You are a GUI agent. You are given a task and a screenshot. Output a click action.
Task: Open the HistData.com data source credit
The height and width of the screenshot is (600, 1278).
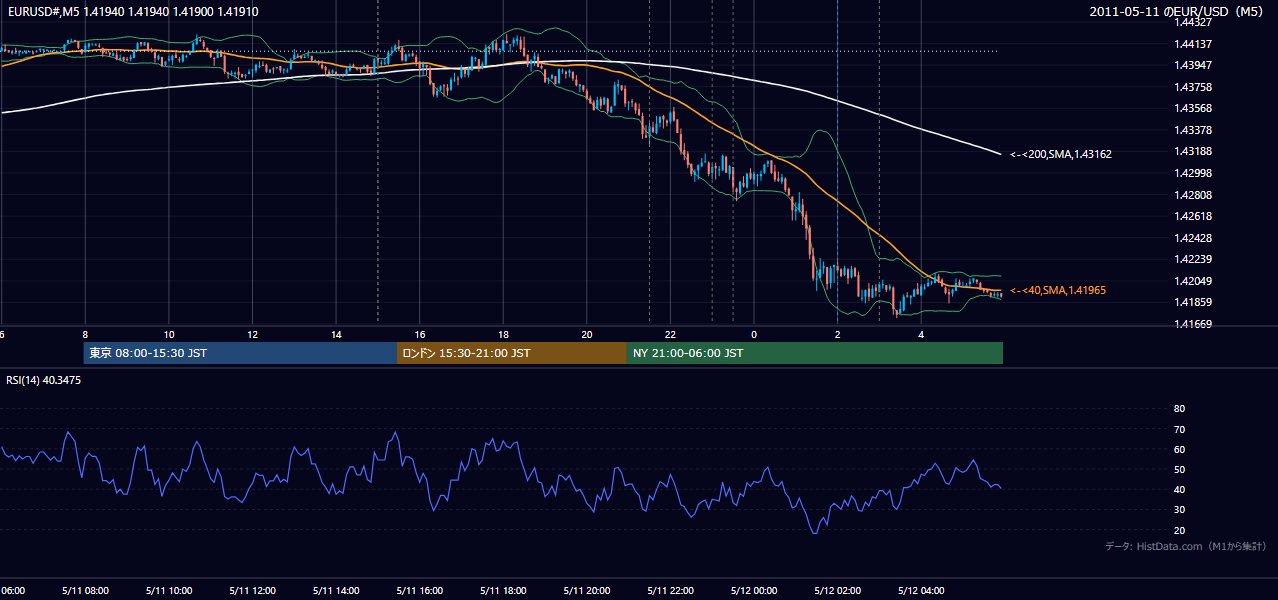[1186, 546]
